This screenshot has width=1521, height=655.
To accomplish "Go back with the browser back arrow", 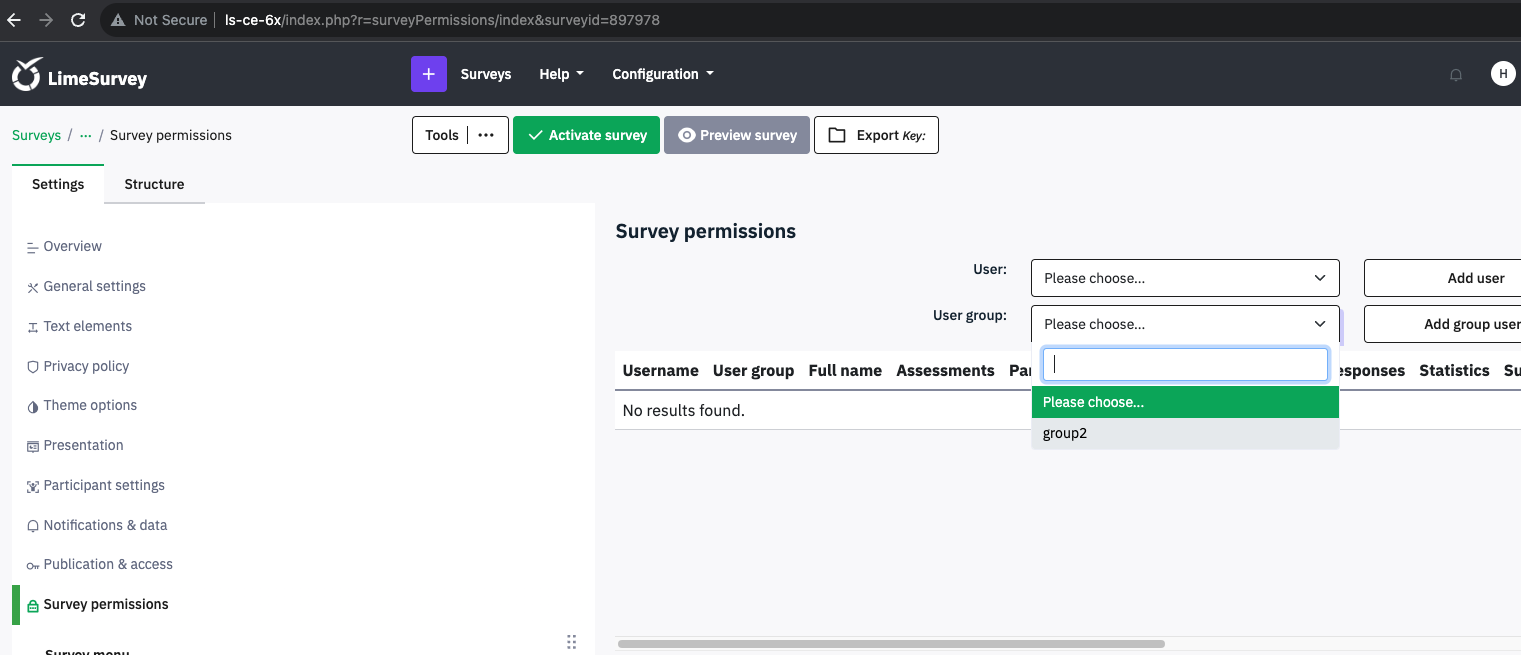I will coord(14,20).
